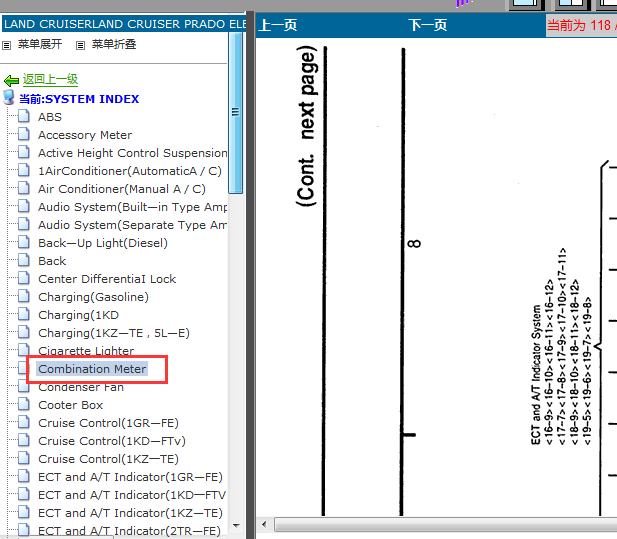Viewport: 617px width, 539px height.
Task: Click page icon beside ECT Indicator(1GR-FE)
Action: pos(24,476)
